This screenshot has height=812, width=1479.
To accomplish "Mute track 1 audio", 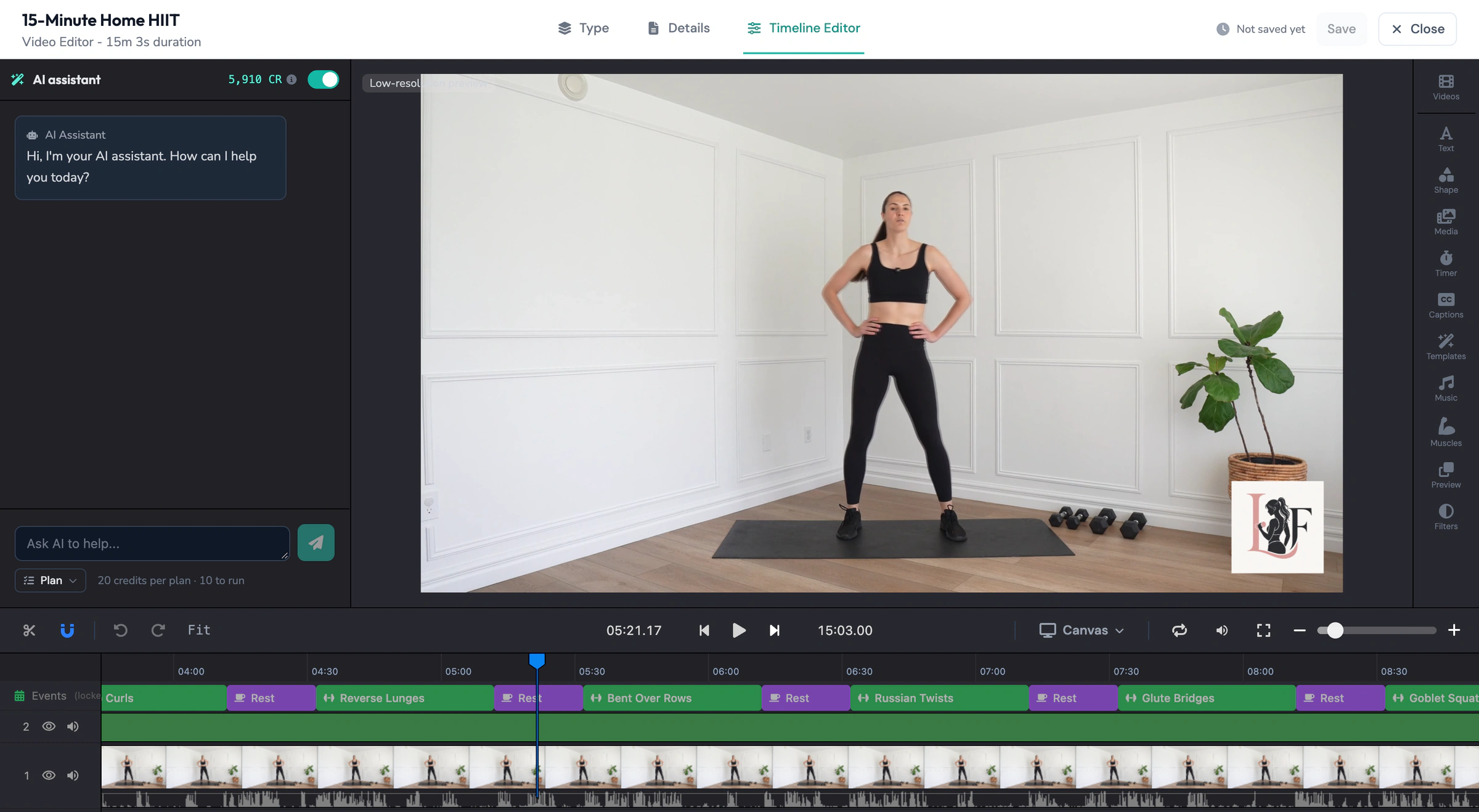I will (73, 775).
